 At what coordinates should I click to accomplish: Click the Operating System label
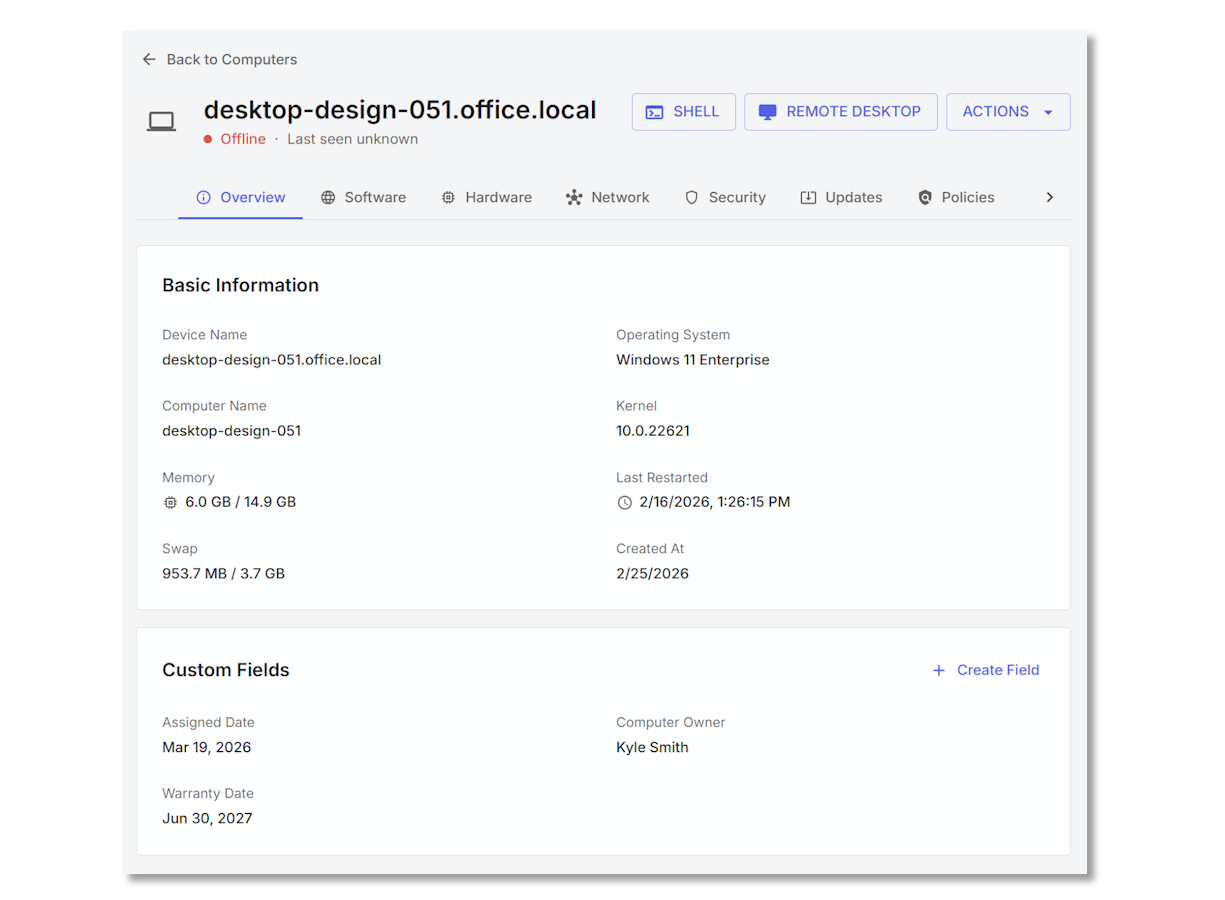pyautogui.click(x=673, y=335)
